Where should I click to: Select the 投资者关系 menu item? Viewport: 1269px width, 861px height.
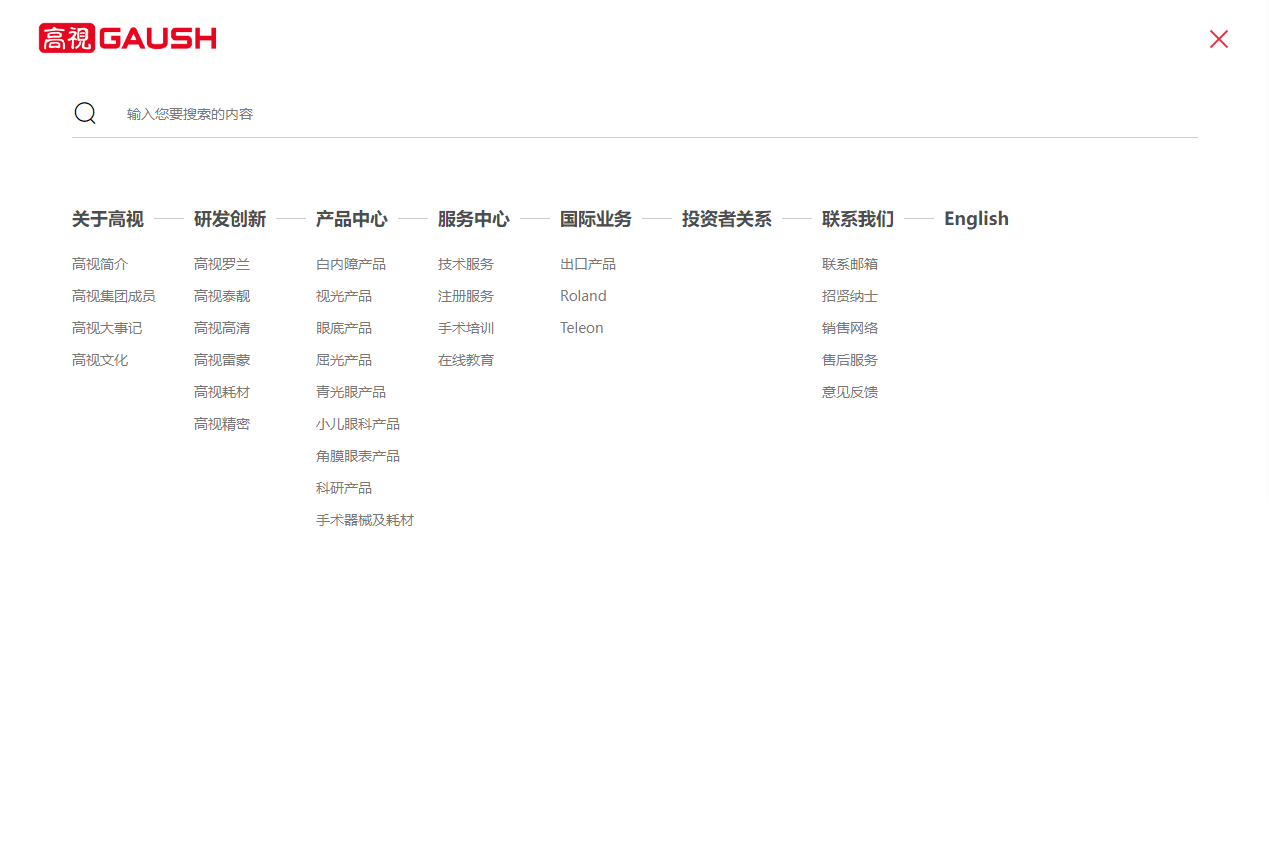726,219
